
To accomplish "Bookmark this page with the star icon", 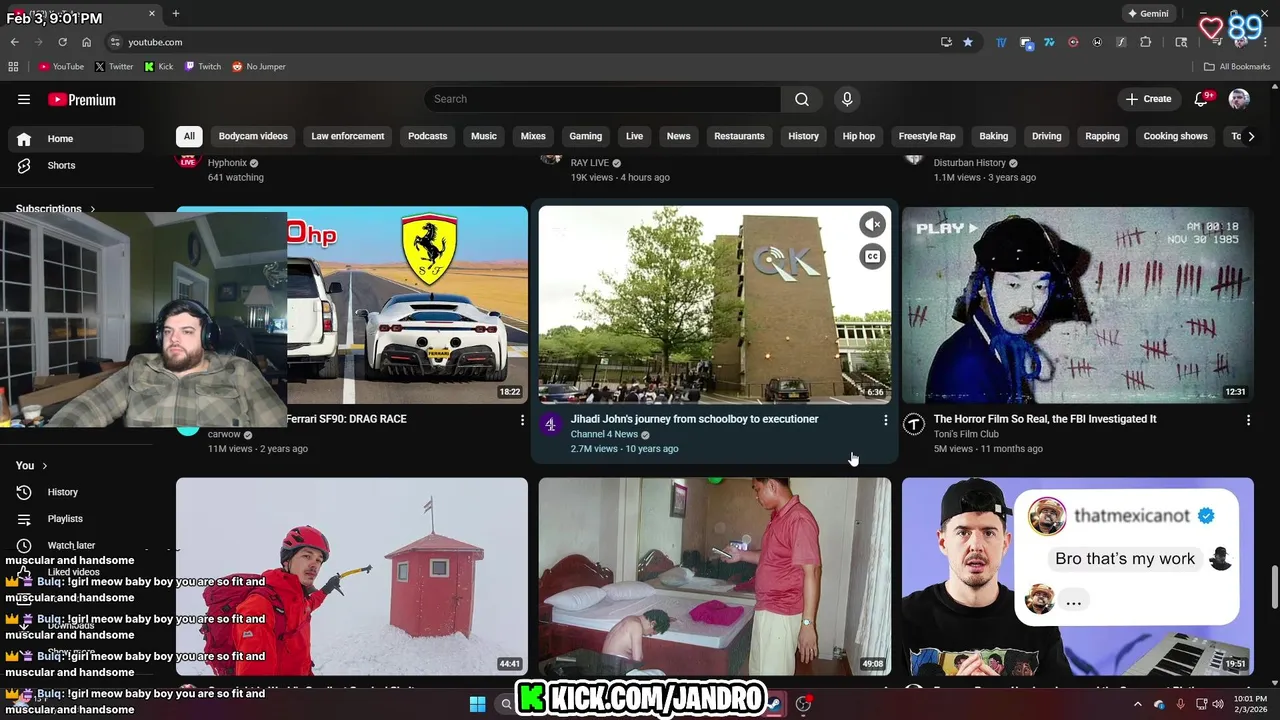I will [x=968, y=42].
